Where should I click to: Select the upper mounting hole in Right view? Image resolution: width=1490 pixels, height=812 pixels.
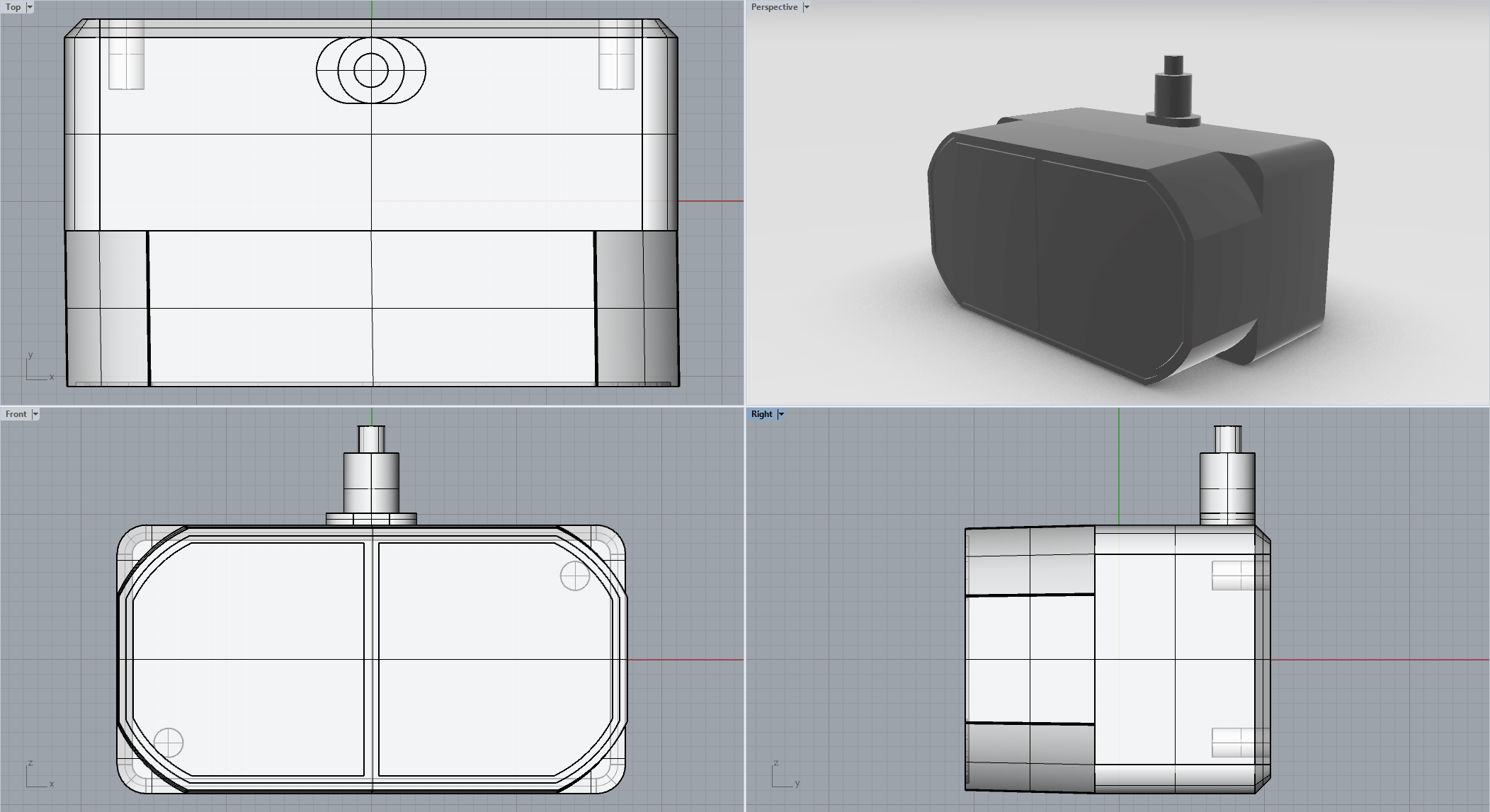pos(1236,575)
